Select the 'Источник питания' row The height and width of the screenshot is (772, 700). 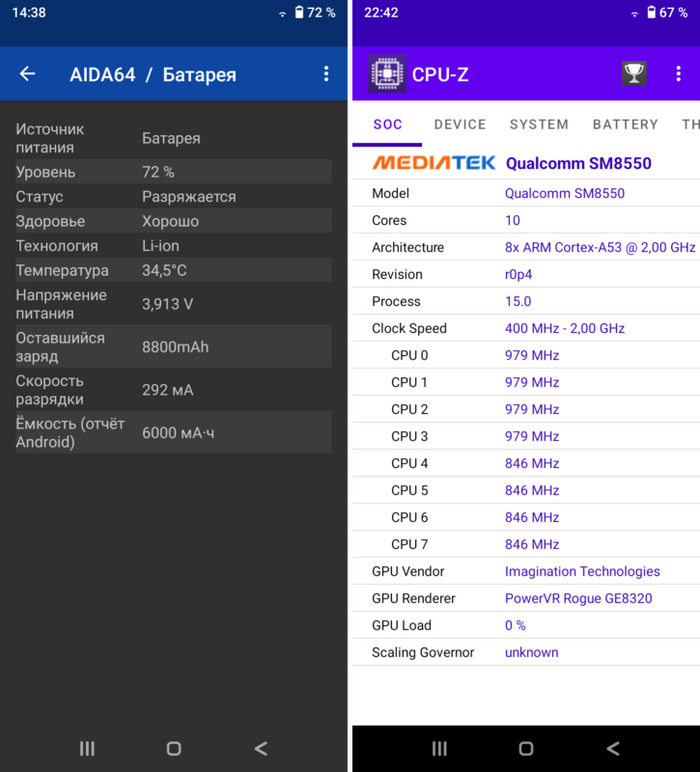(x=174, y=138)
